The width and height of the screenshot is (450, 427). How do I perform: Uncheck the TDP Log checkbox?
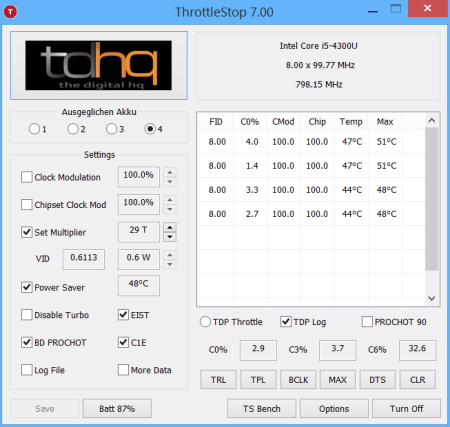click(286, 322)
